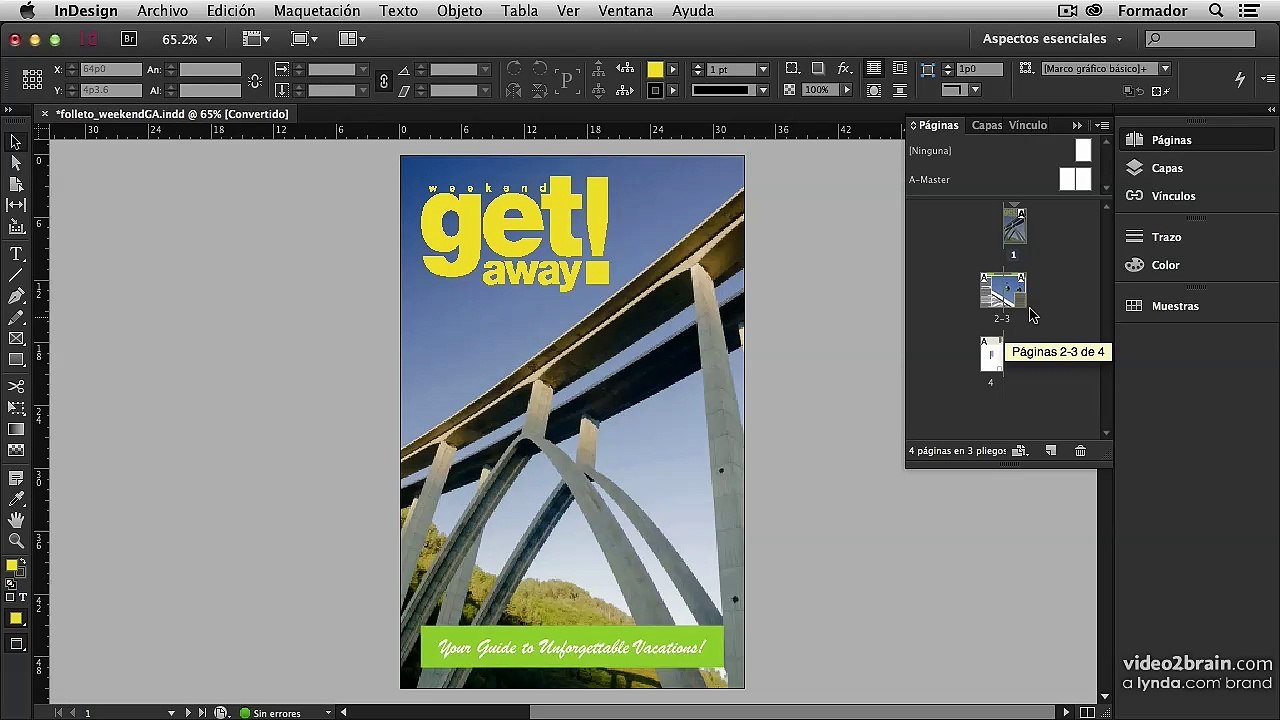Delete selected pages with trash icon
Image resolution: width=1280 pixels, height=720 pixels.
[x=1080, y=451]
